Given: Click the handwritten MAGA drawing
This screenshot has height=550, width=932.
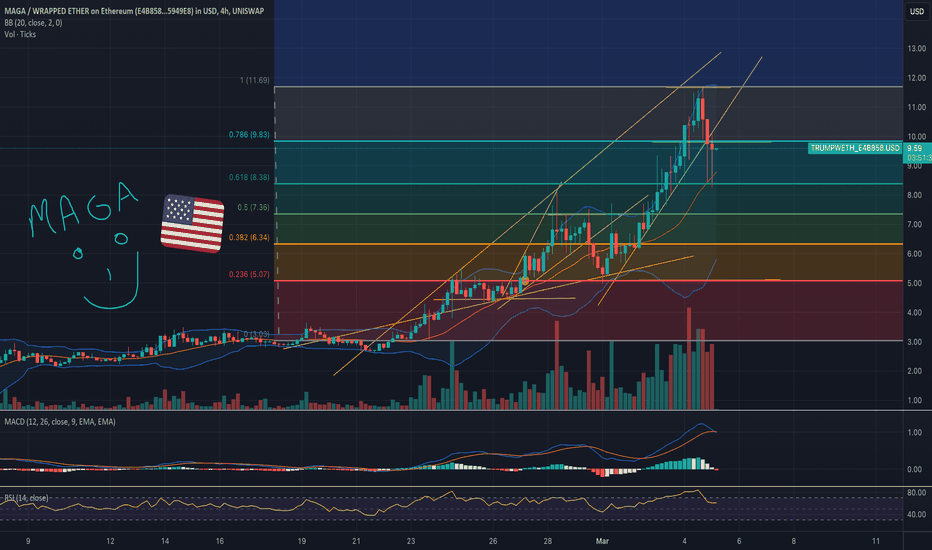Looking at the screenshot, I should pyautogui.click(x=83, y=209).
